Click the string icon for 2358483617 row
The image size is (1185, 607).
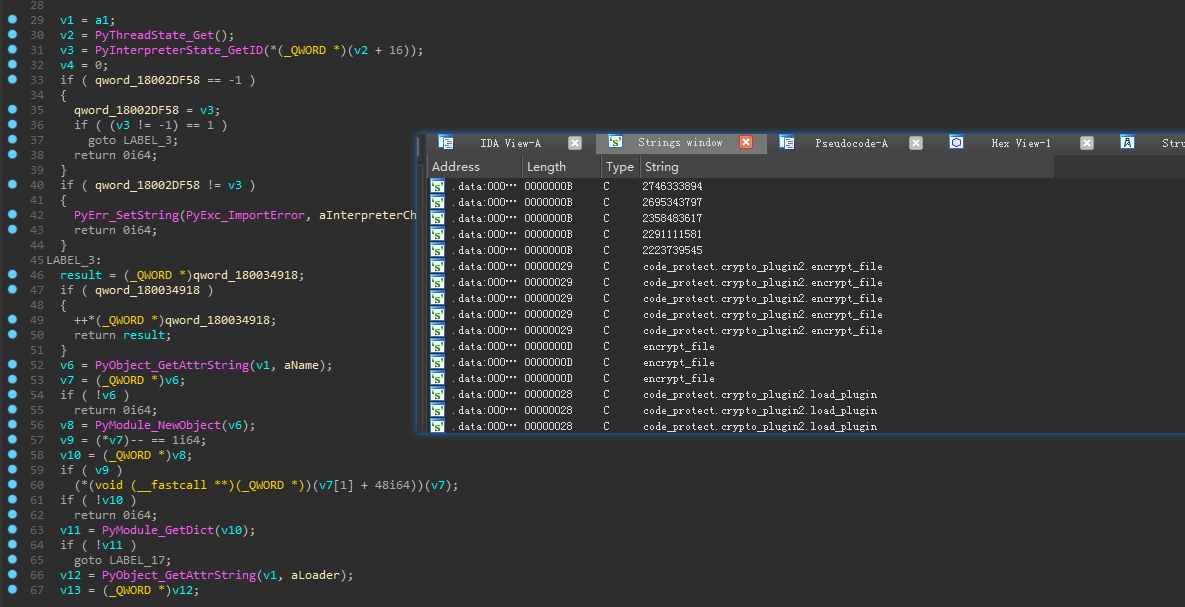click(x=438, y=218)
